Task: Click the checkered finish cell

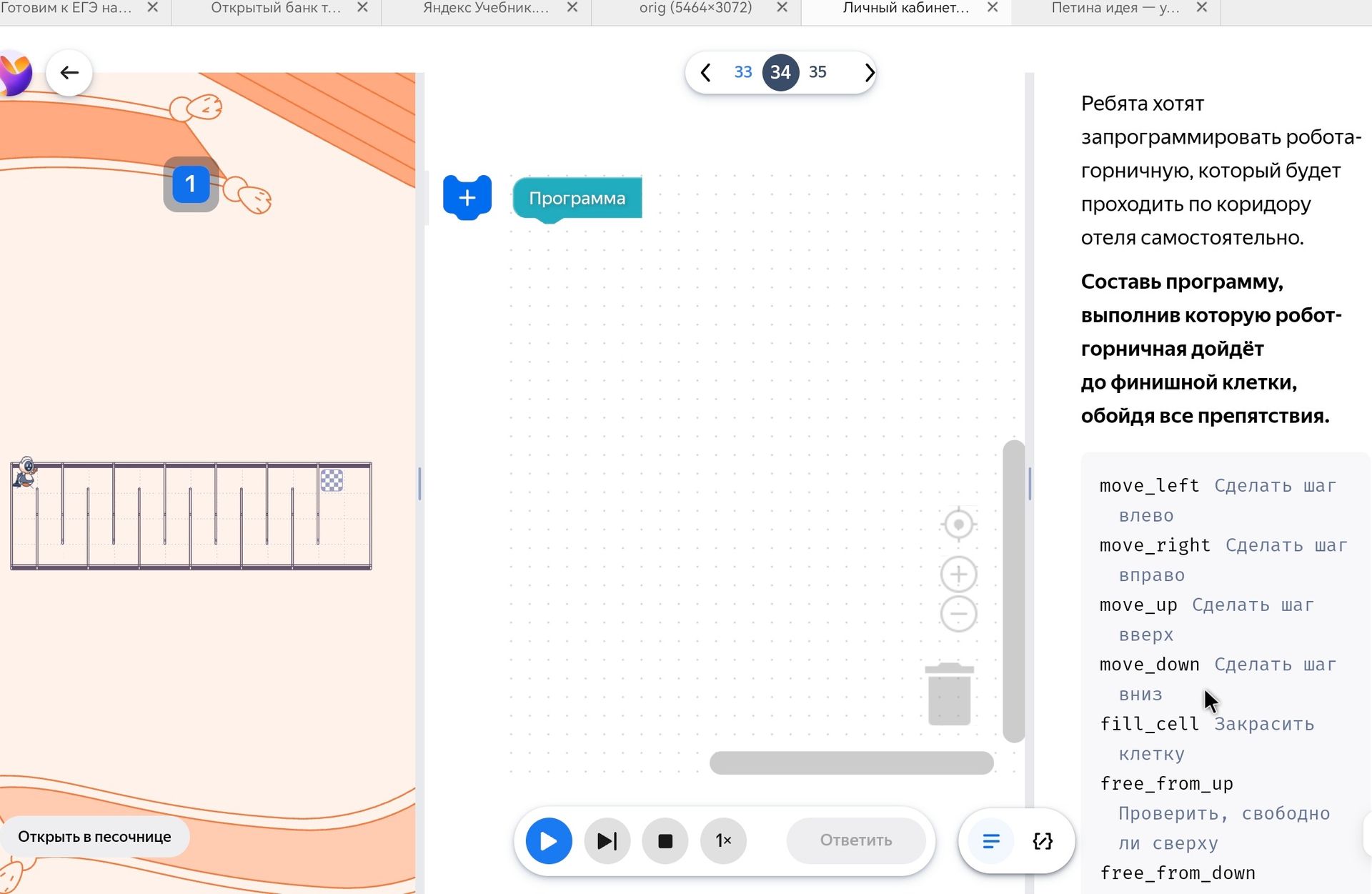Action: [332, 480]
